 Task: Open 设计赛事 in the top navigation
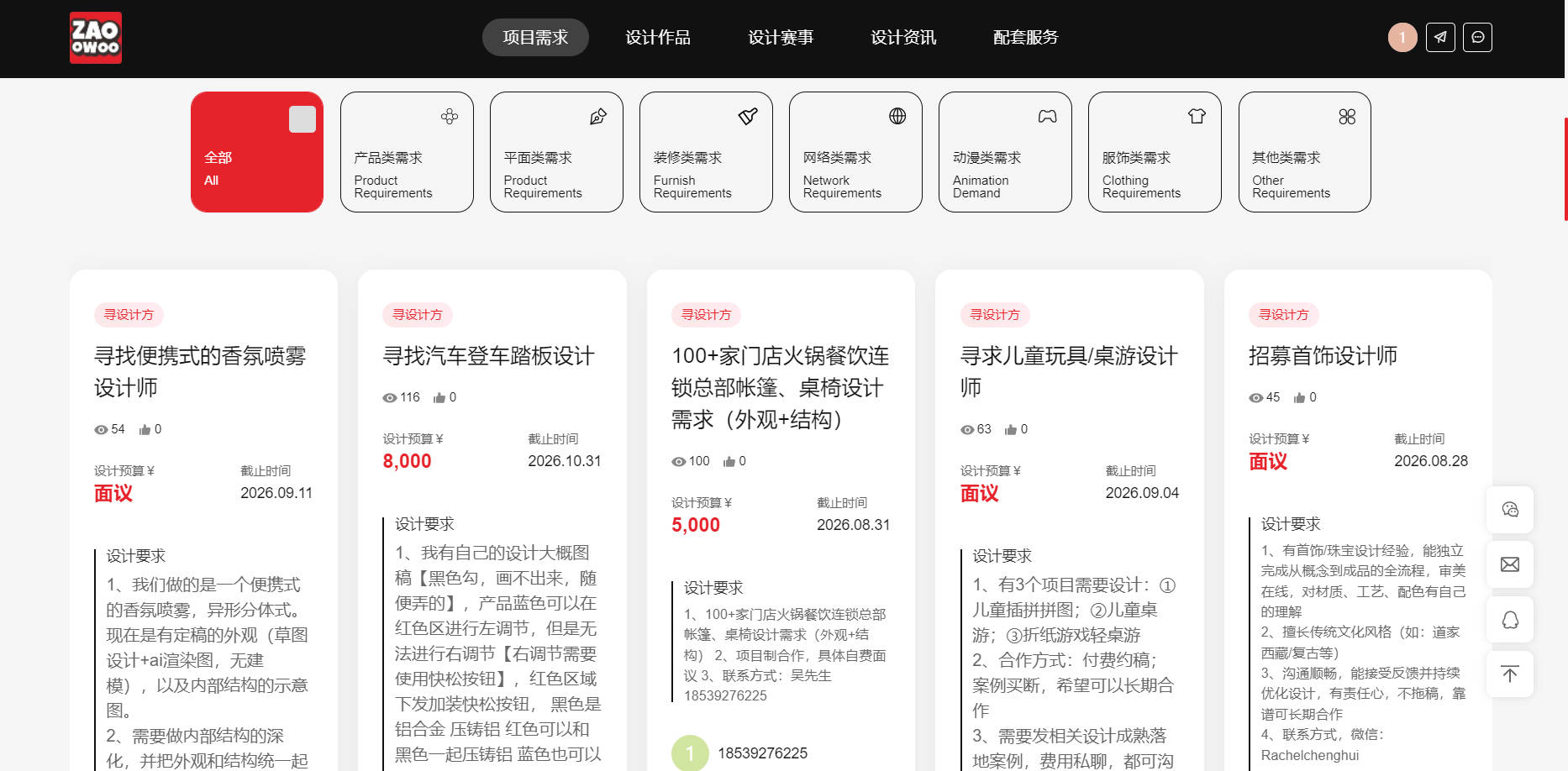(781, 37)
